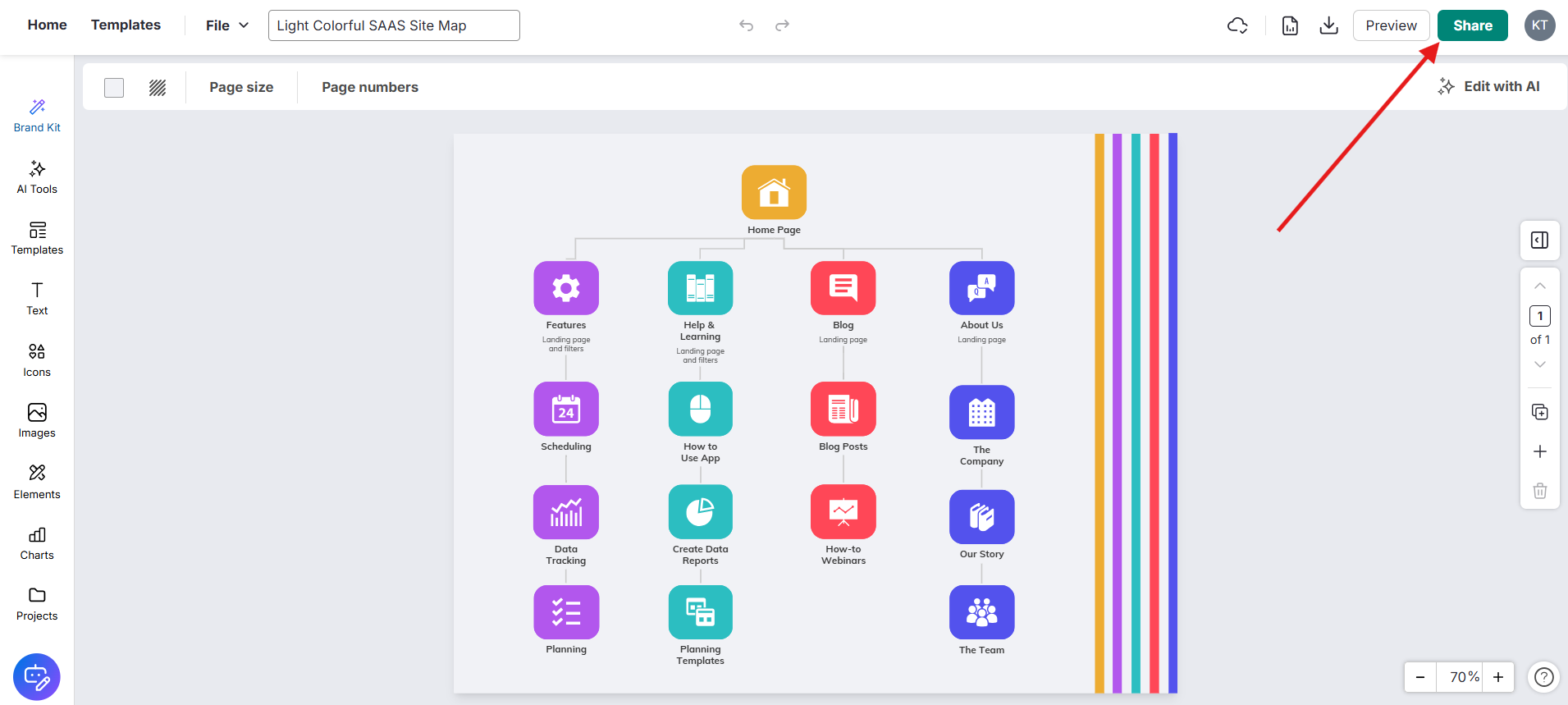Open AI Tools in sidebar

37,177
